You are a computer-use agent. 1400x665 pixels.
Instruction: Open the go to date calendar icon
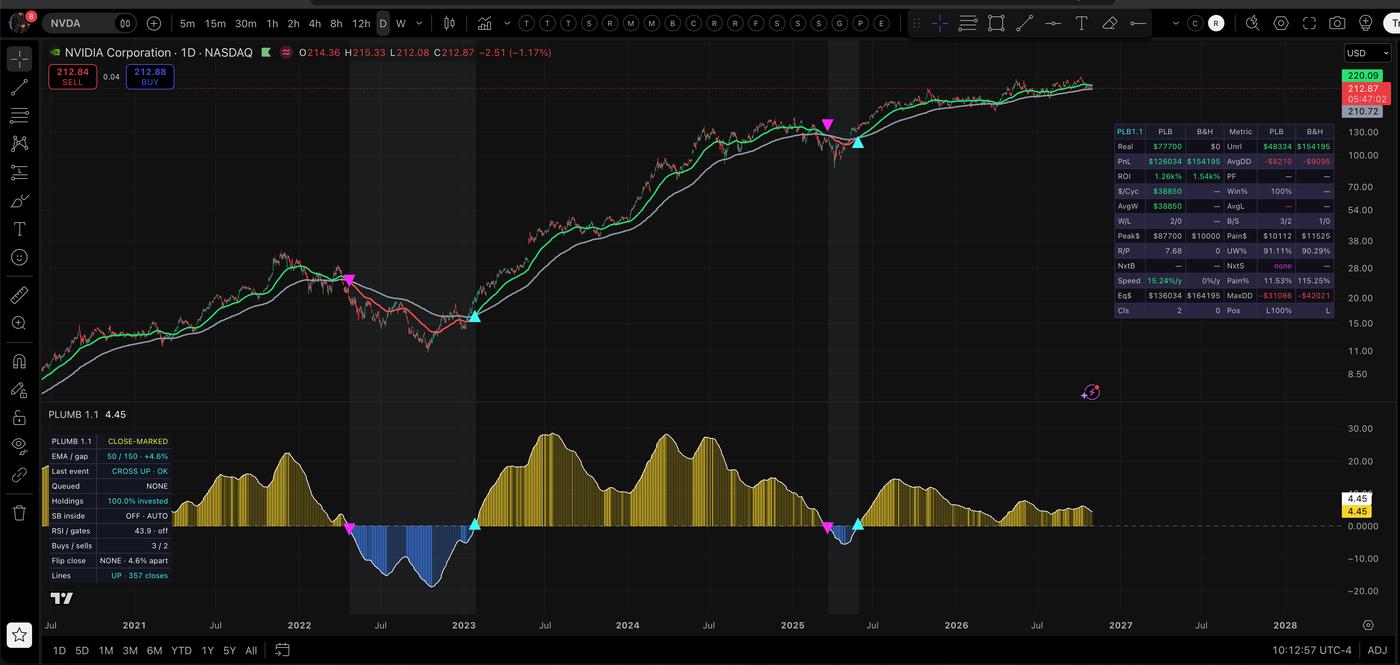[x=282, y=650]
